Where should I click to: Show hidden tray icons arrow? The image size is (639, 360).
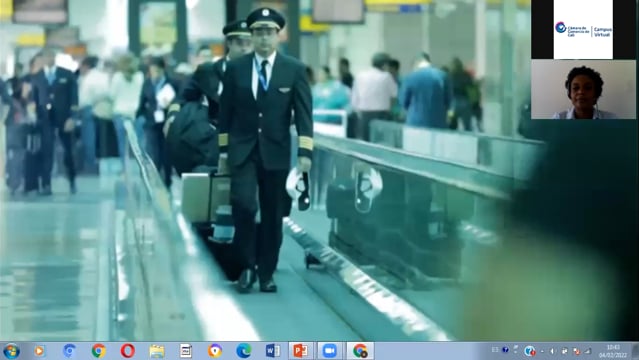[x=542, y=351]
